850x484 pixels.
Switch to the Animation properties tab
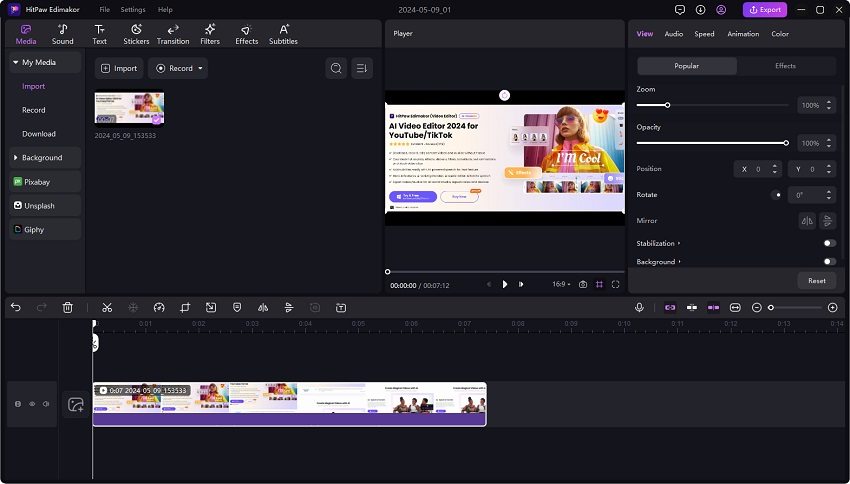[743, 34]
